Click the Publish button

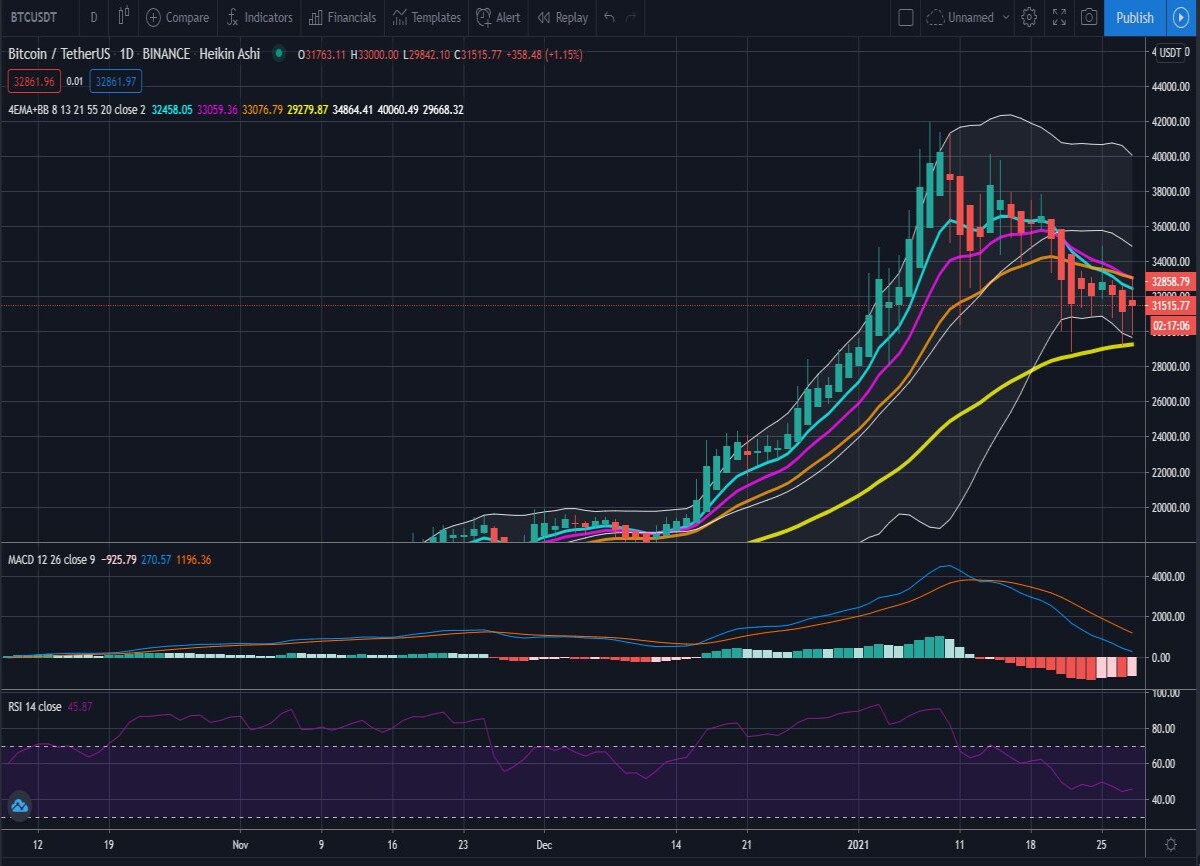1135,17
